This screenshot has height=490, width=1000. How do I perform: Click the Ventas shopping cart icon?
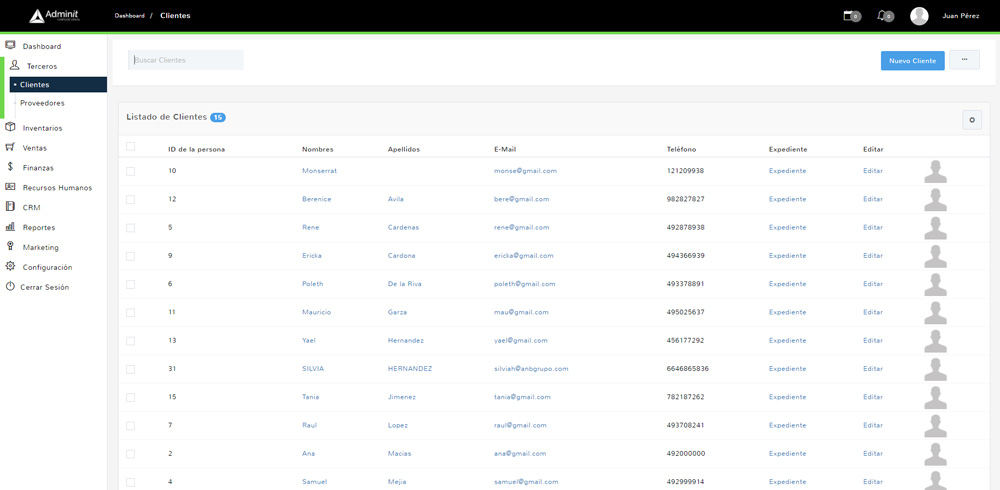tap(10, 147)
